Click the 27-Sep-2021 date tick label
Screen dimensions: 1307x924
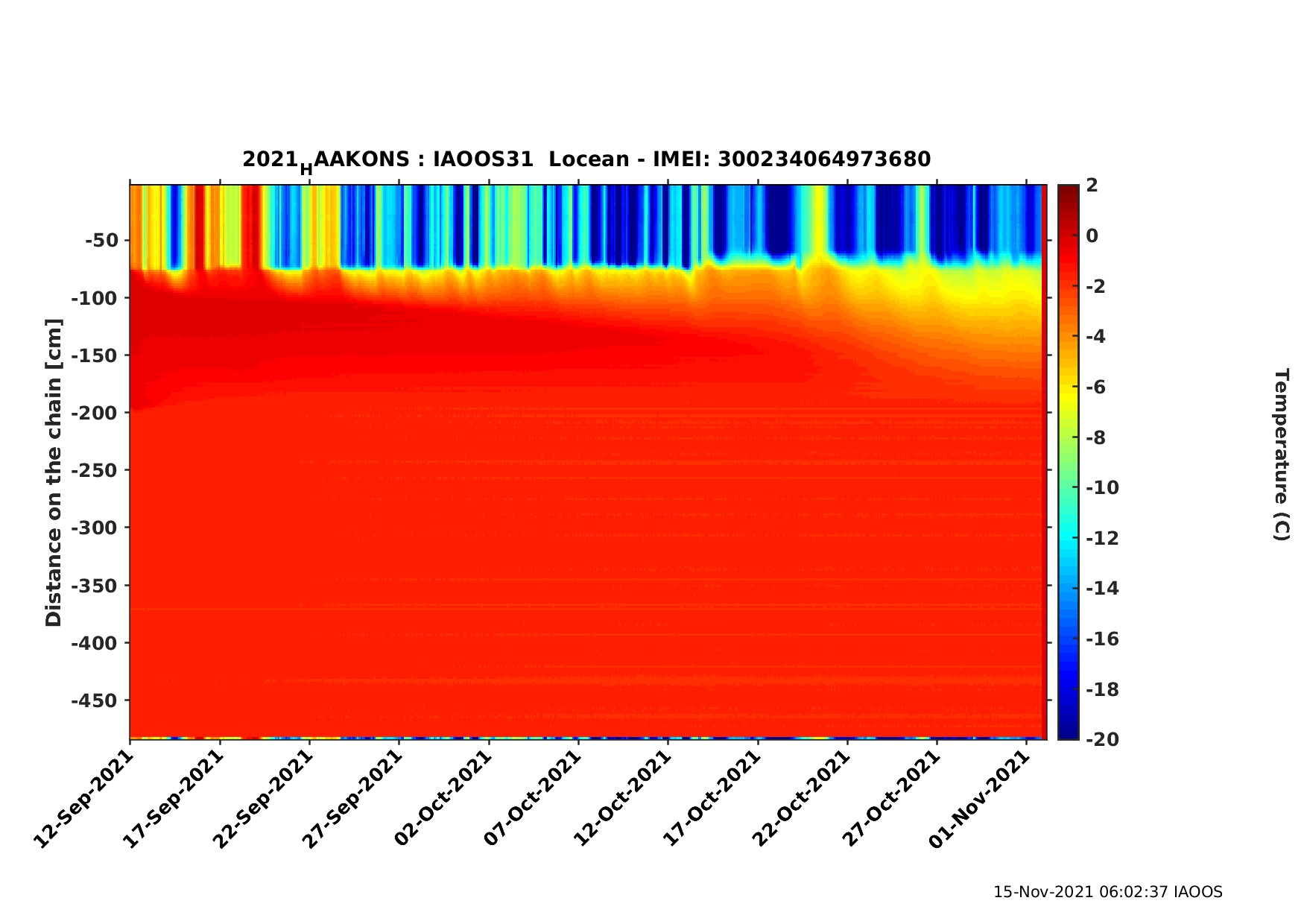[352, 798]
